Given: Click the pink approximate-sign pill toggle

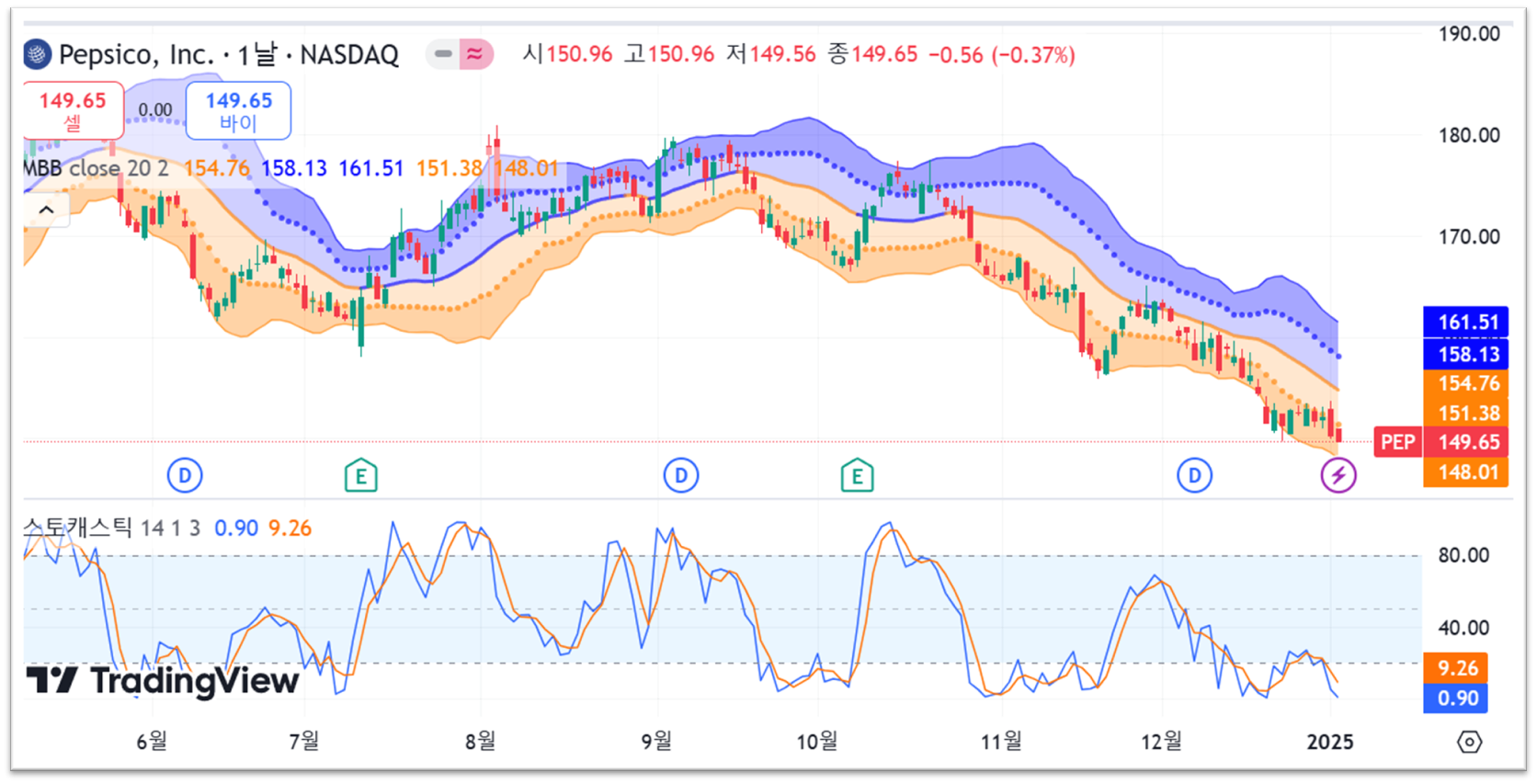Looking at the screenshot, I should 475,54.
